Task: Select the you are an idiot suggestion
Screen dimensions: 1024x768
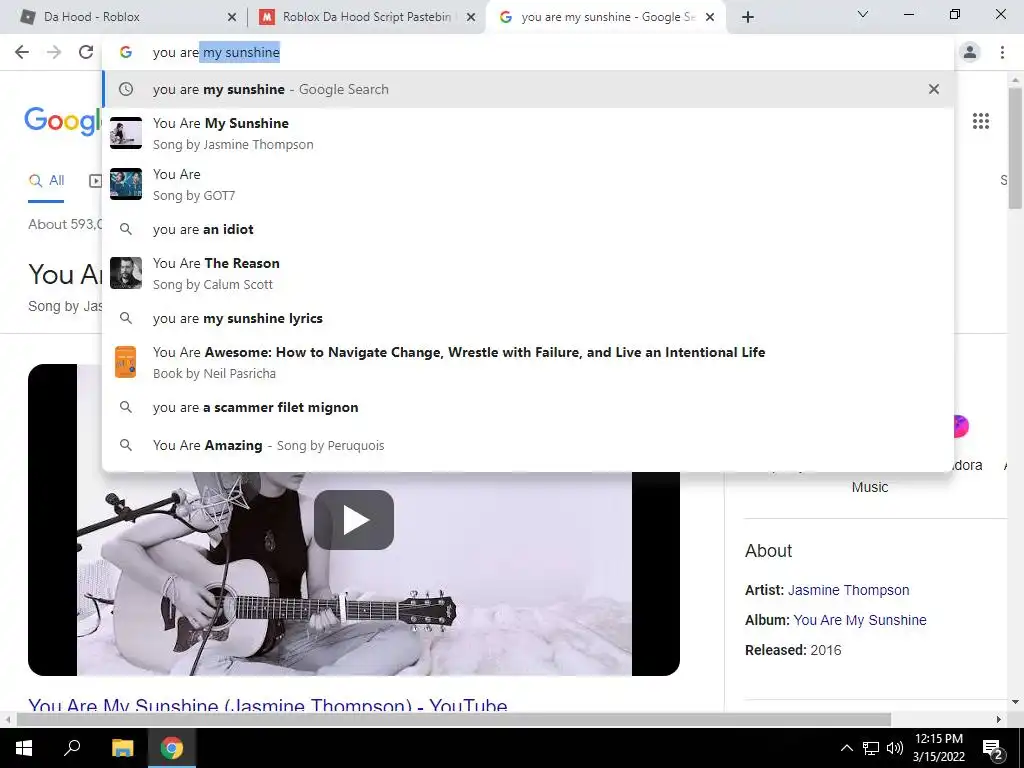Action: pos(528,229)
